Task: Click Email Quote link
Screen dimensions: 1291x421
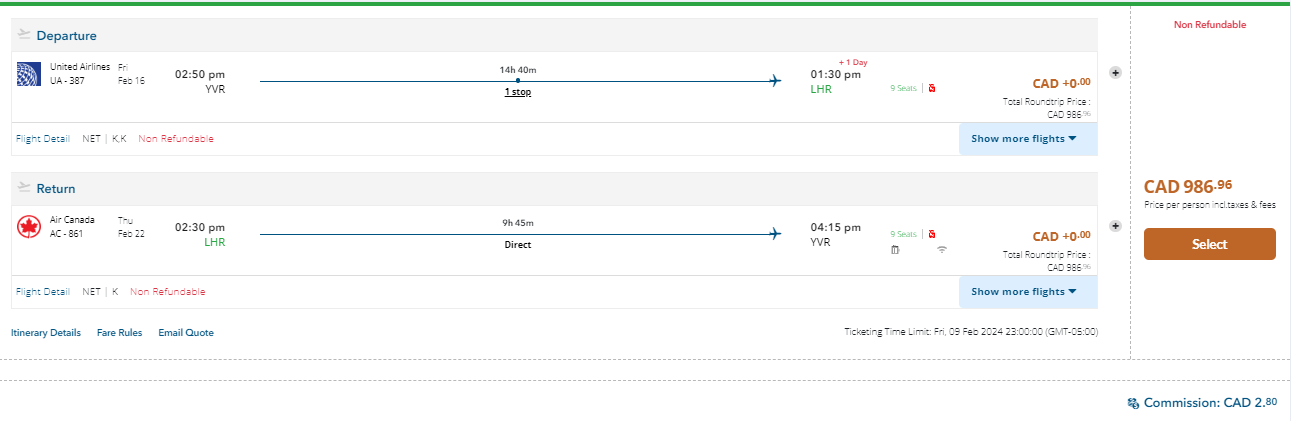Action: click(186, 333)
